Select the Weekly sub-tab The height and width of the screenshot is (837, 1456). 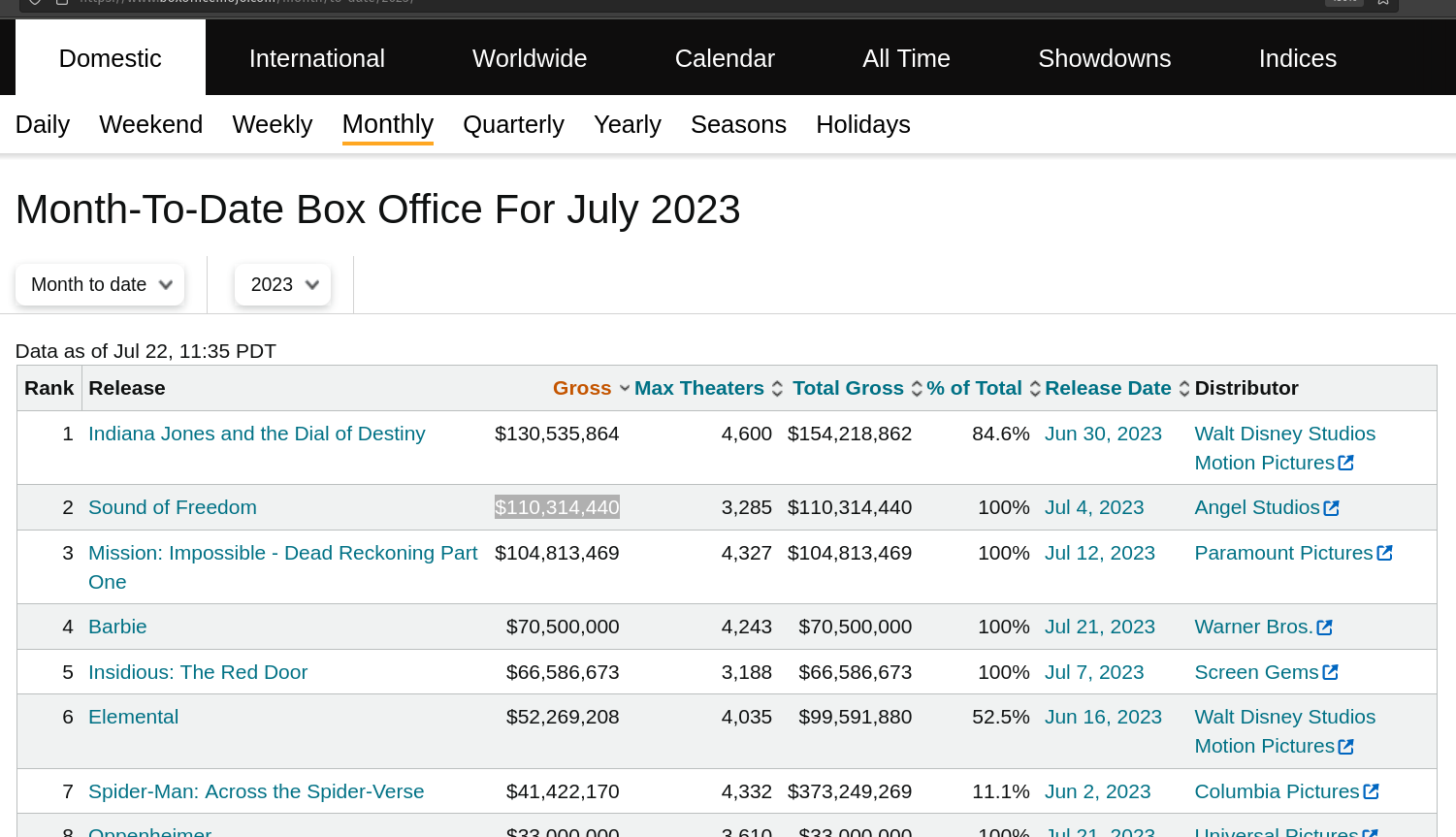(273, 125)
